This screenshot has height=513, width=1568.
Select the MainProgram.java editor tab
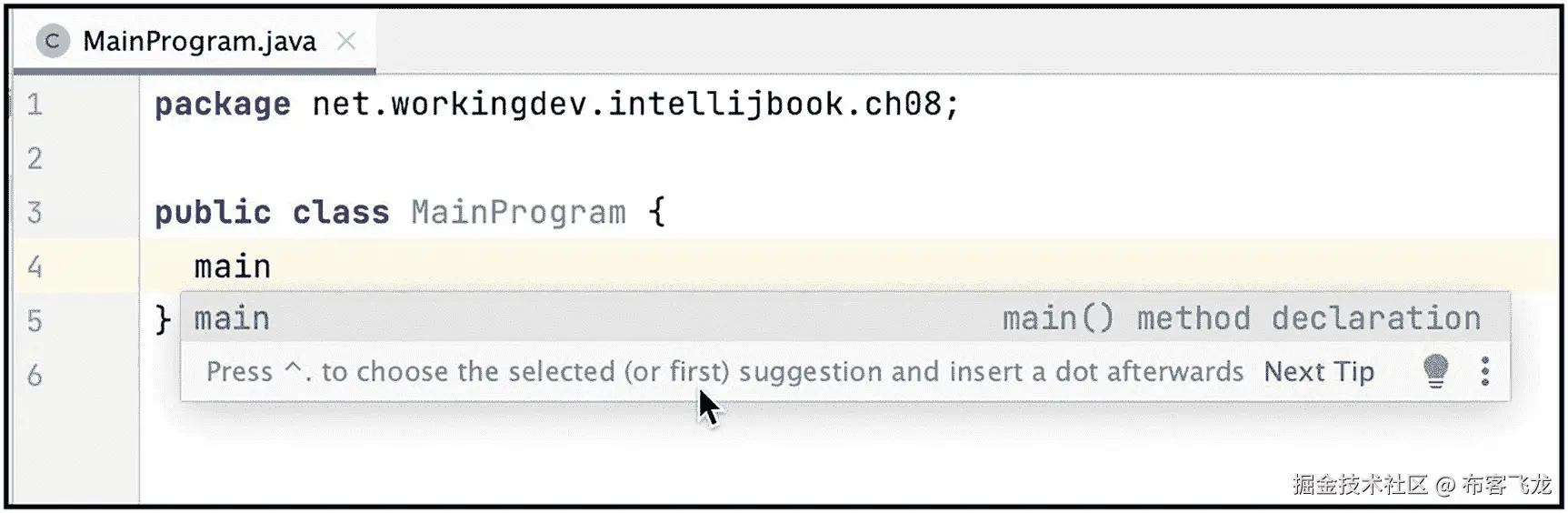195,41
